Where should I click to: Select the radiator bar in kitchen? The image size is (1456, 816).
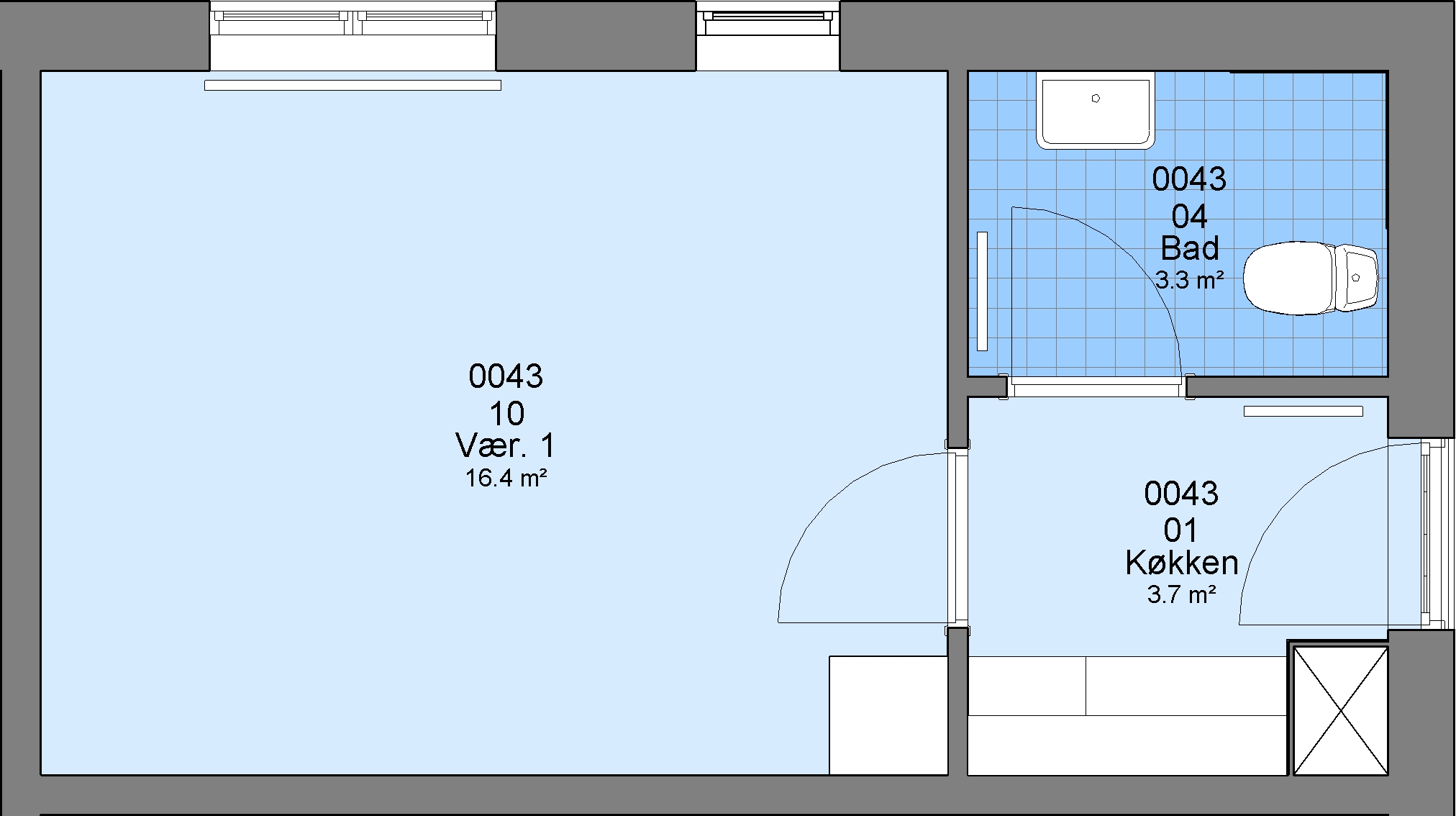[1303, 412]
